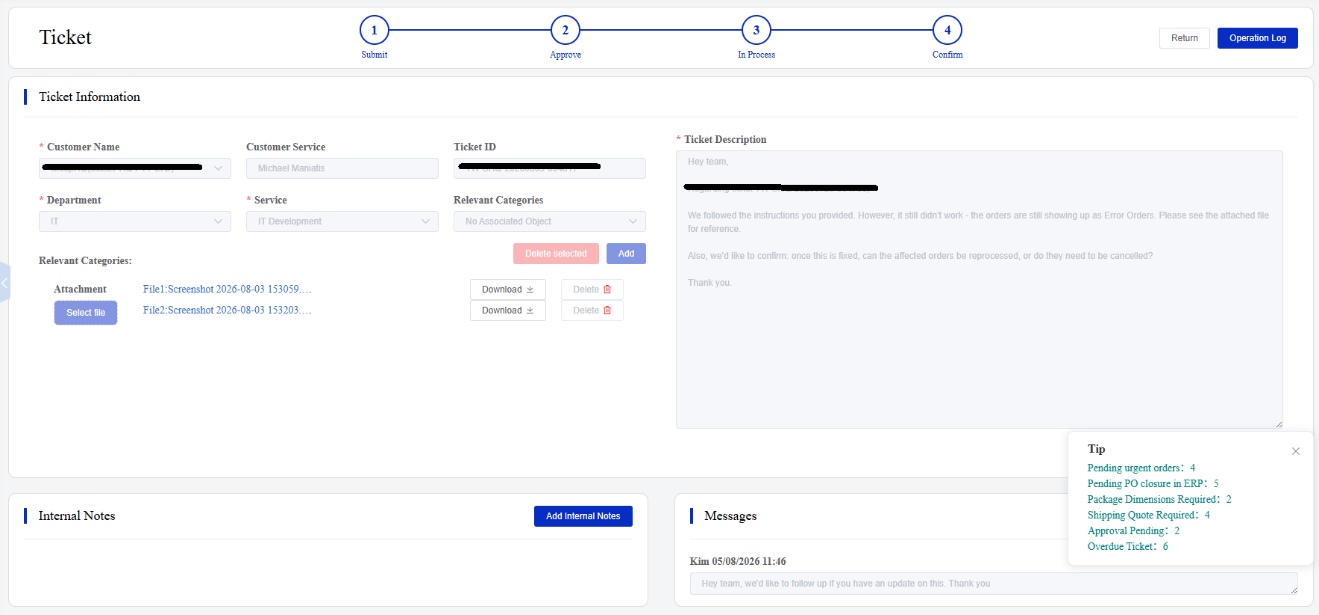Click Shipping Quote Required tip
The width and height of the screenshot is (1319, 615).
(1149, 515)
